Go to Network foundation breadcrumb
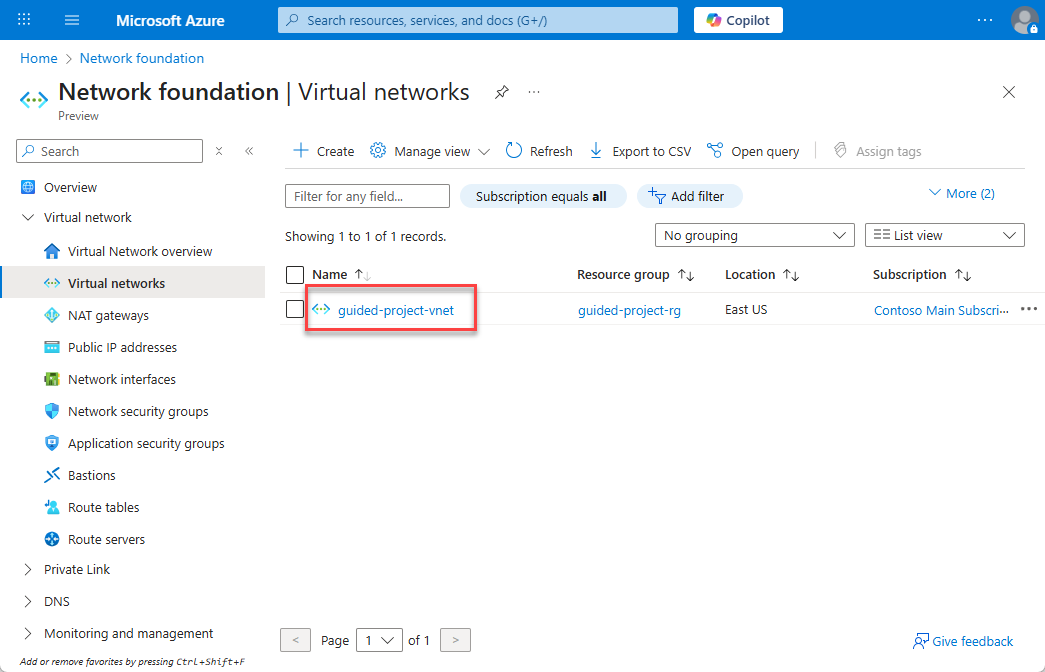1045x672 pixels. point(142,58)
